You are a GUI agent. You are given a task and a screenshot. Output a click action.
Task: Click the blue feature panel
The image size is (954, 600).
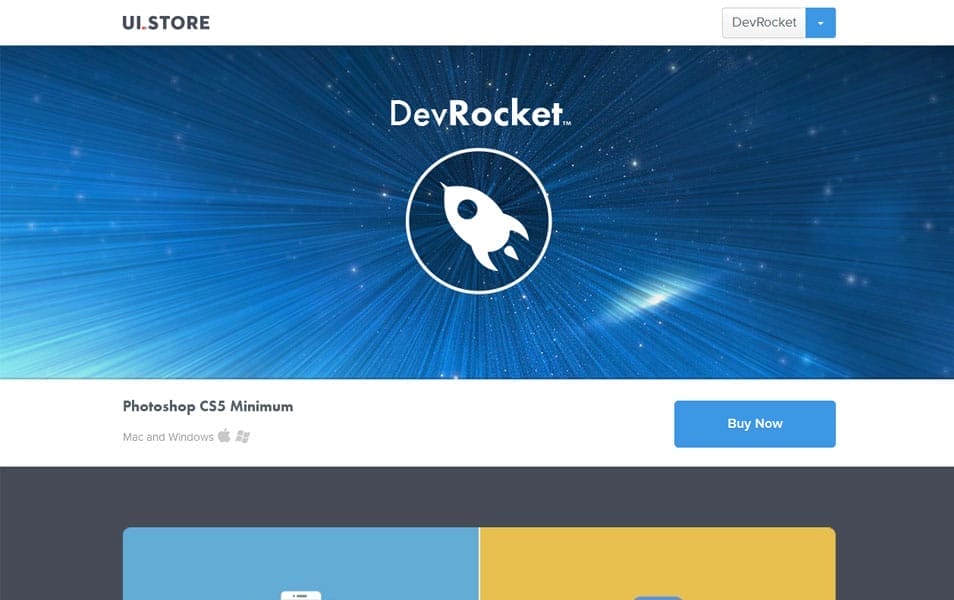click(x=301, y=563)
